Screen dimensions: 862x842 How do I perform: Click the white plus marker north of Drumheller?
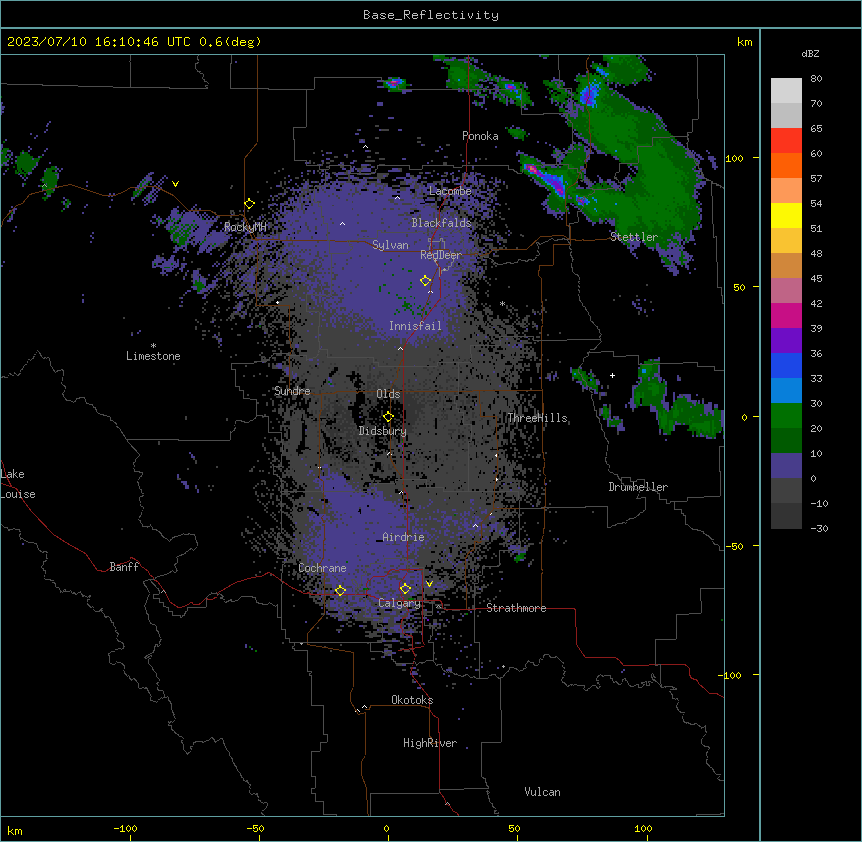pyautogui.click(x=612, y=375)
